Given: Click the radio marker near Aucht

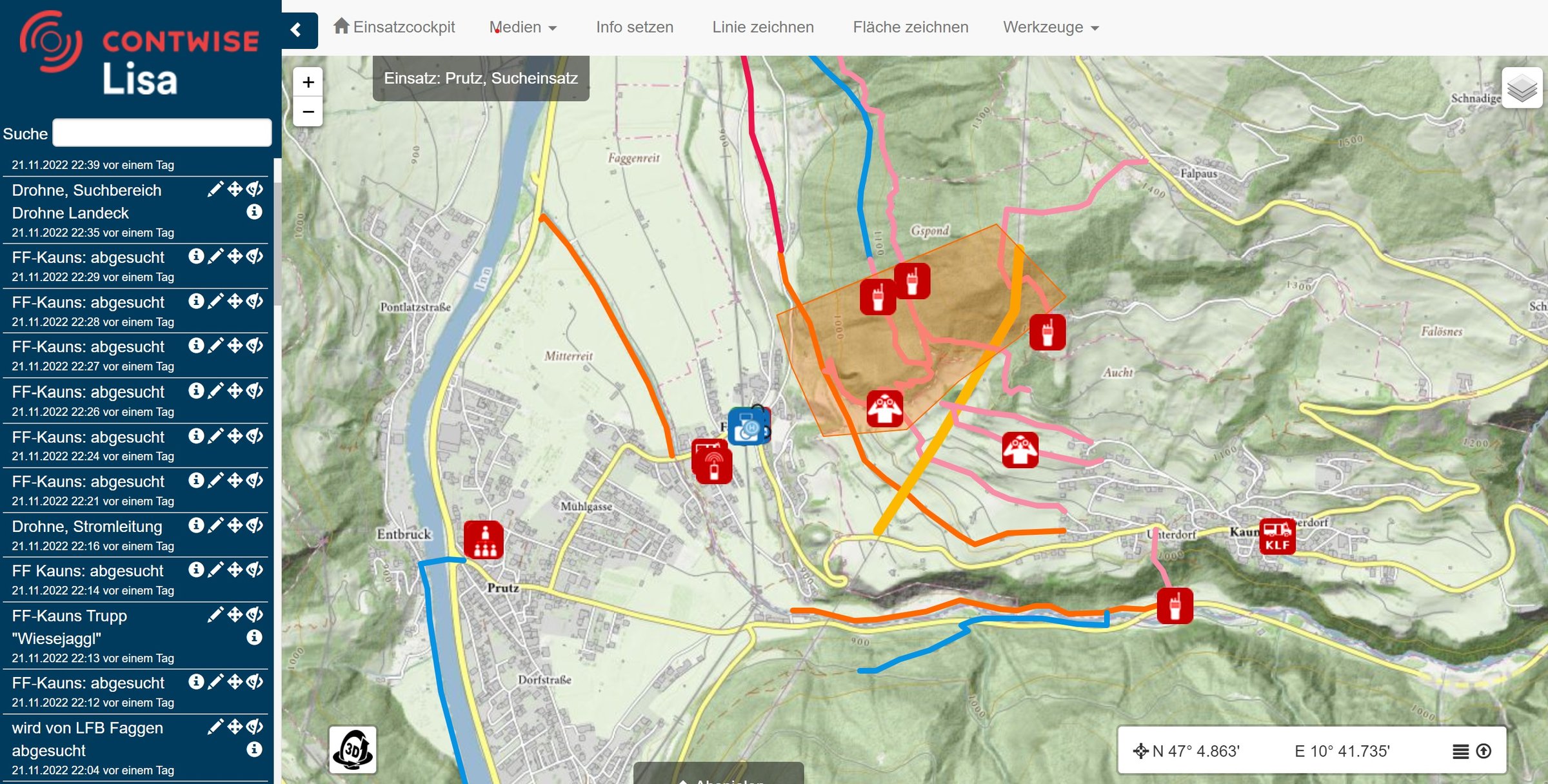Looking at the screenshot, I should (1047, 333).
